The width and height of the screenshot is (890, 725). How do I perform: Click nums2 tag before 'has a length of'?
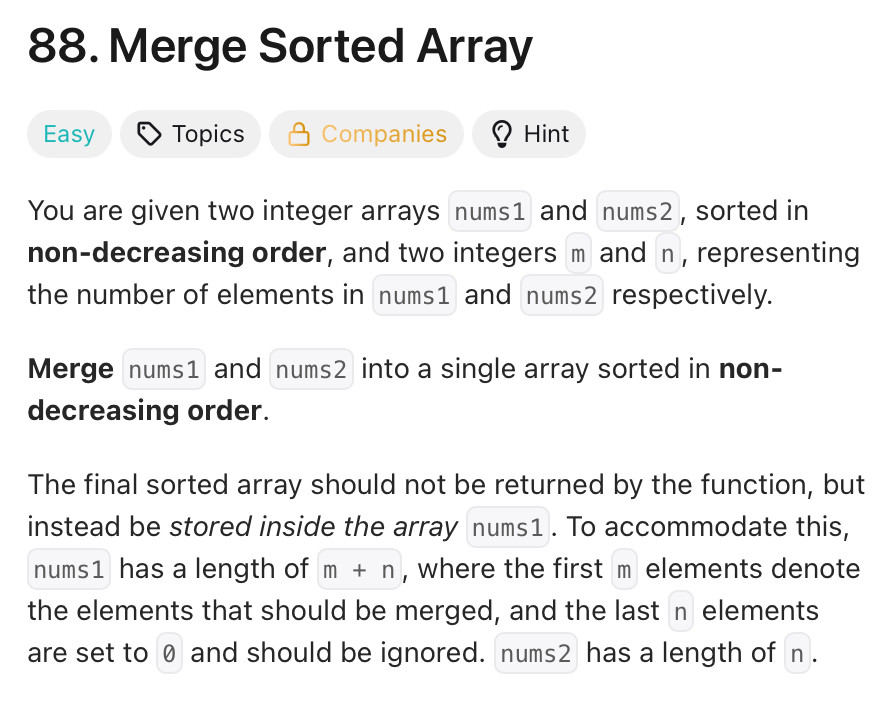click(536, 653)
